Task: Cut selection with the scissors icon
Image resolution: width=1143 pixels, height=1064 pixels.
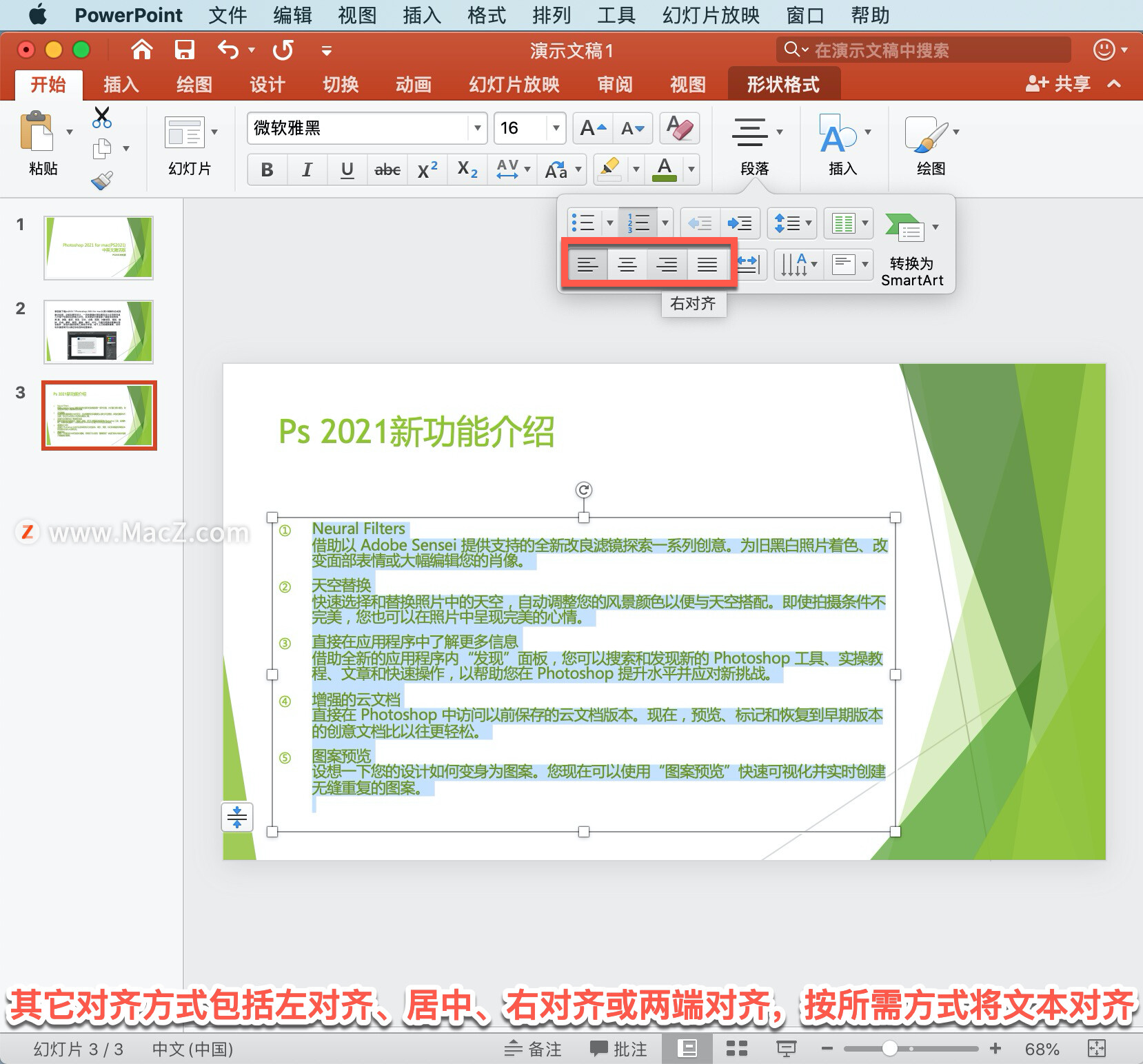Action: coord(102,117)
